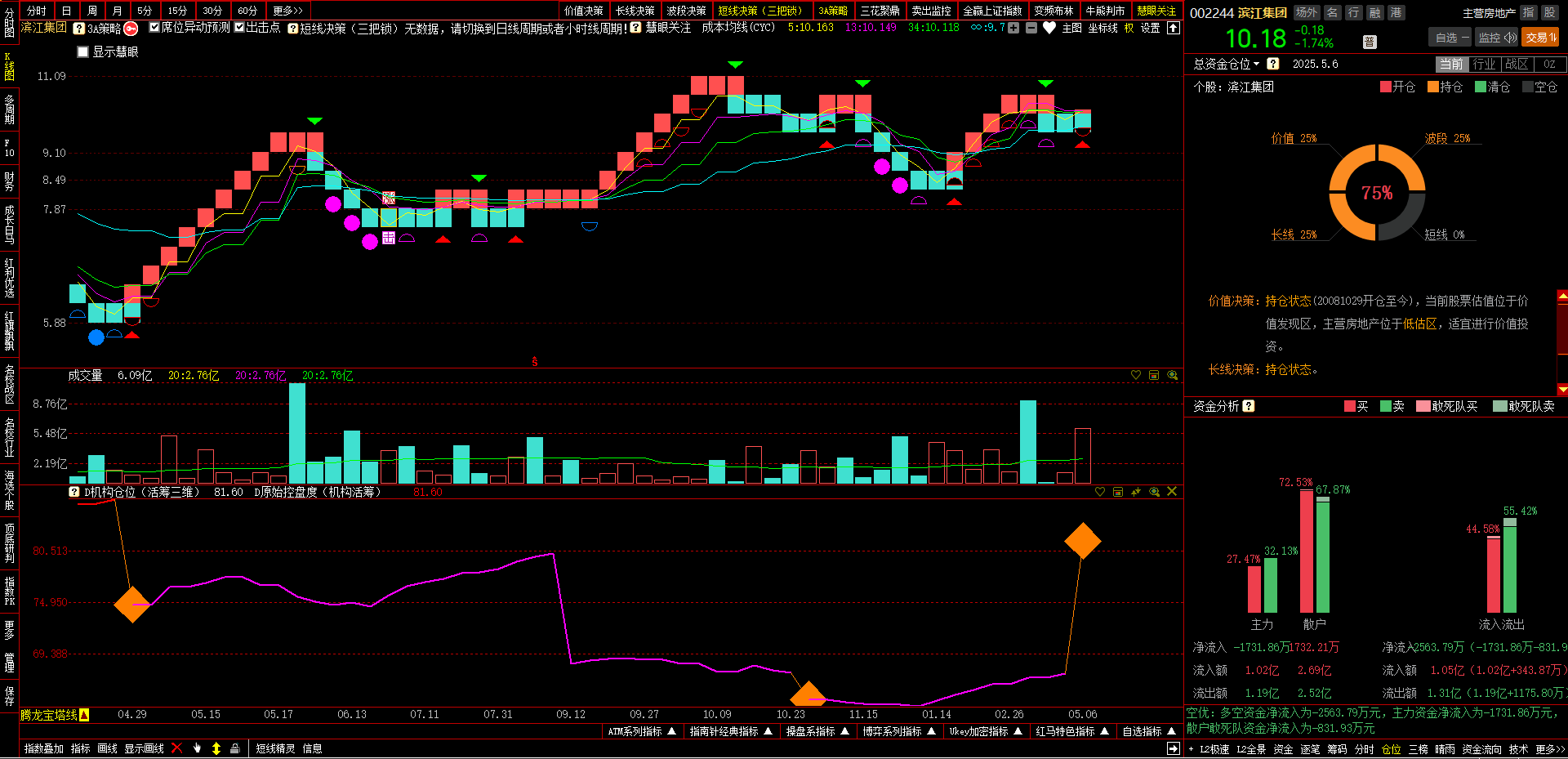The image size is (1568, 759).
Task: Click scrollbar down arrow in decision text
Action: coord(1562,390)
